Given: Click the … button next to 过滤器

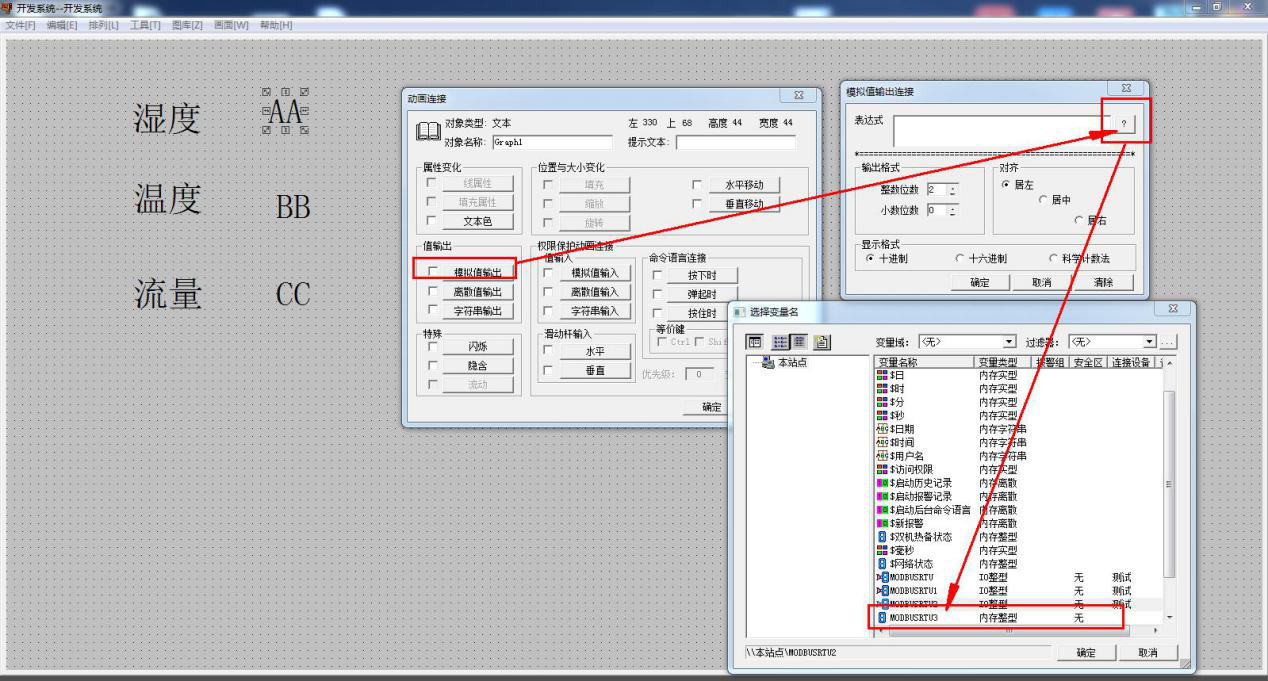Looking at the screenshot, I should coord(1167,342).
